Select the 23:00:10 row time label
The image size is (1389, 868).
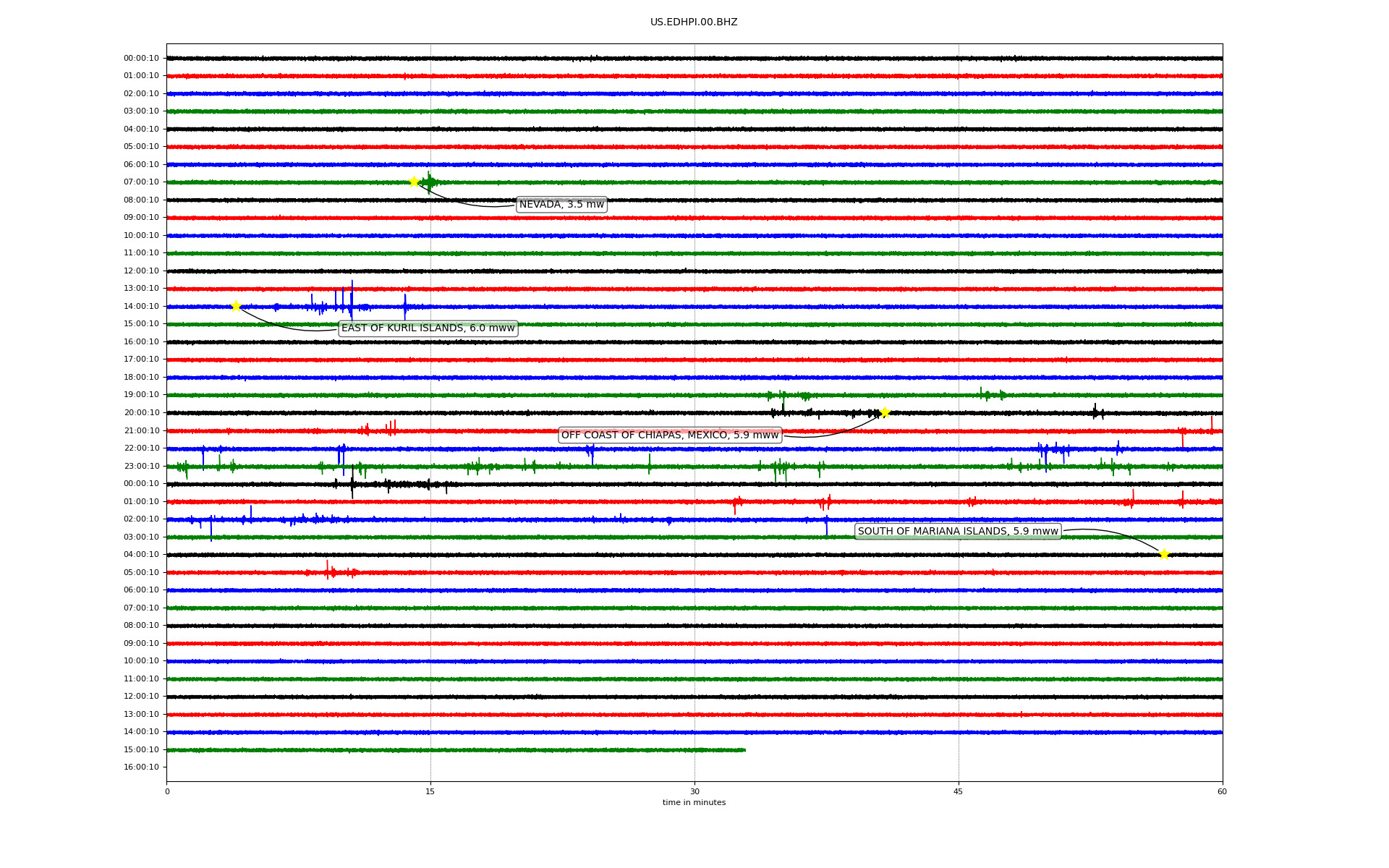[x=141, y=466]
